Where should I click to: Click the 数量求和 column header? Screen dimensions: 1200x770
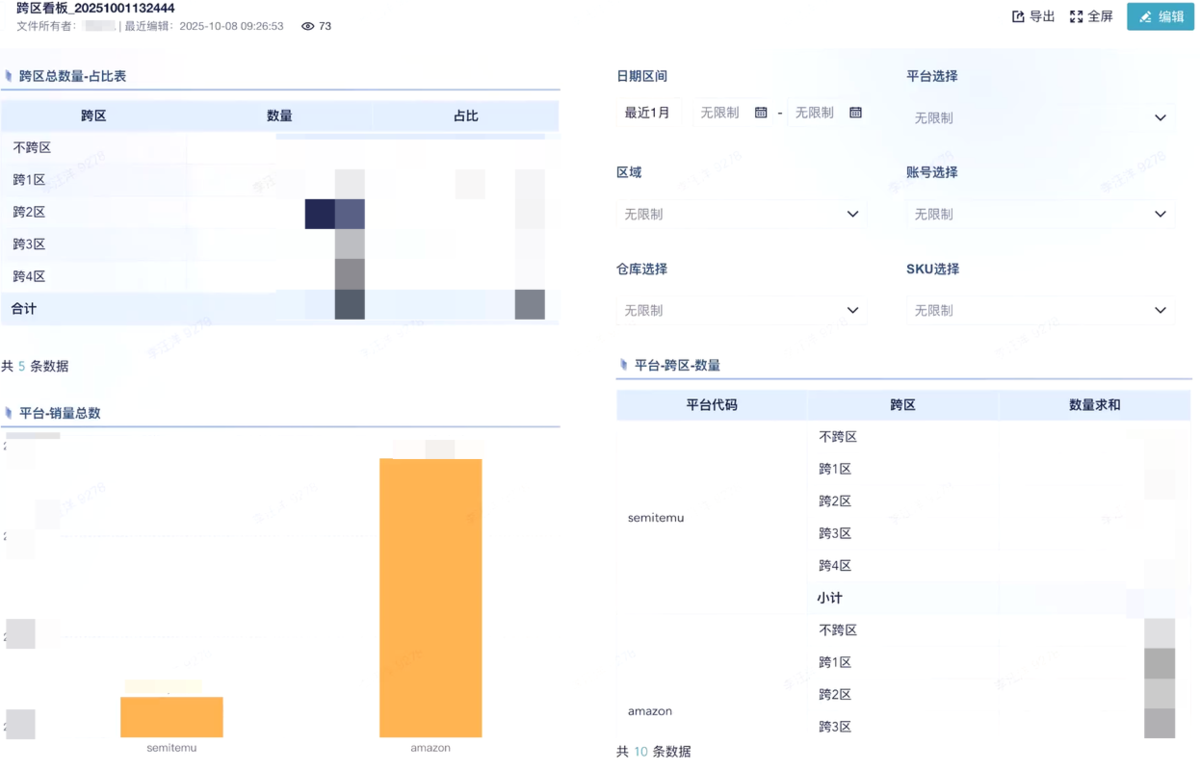point(1094,405)
